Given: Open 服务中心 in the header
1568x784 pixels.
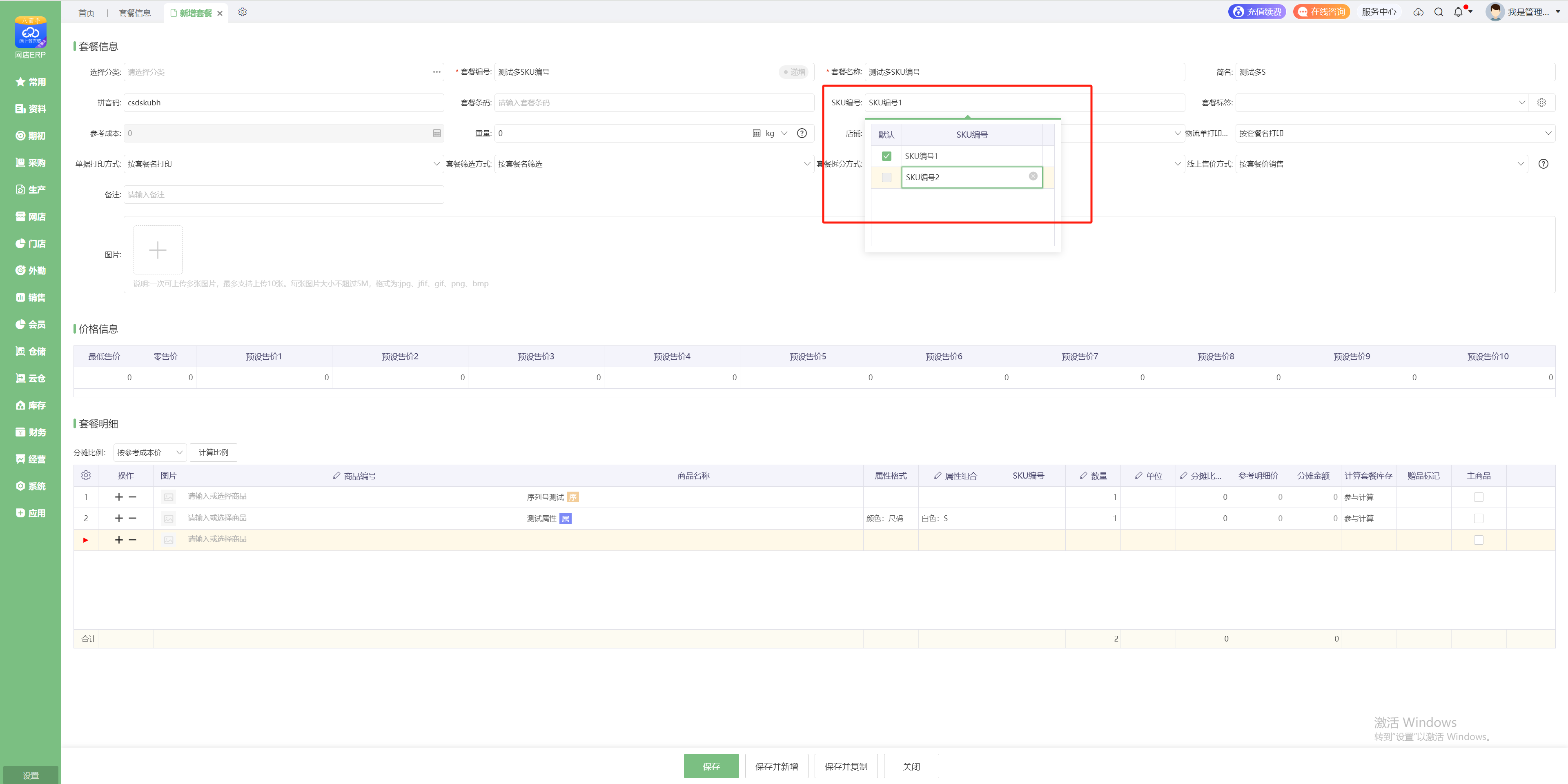Looking at the screenshot, I should click(x=1379, y=11).
